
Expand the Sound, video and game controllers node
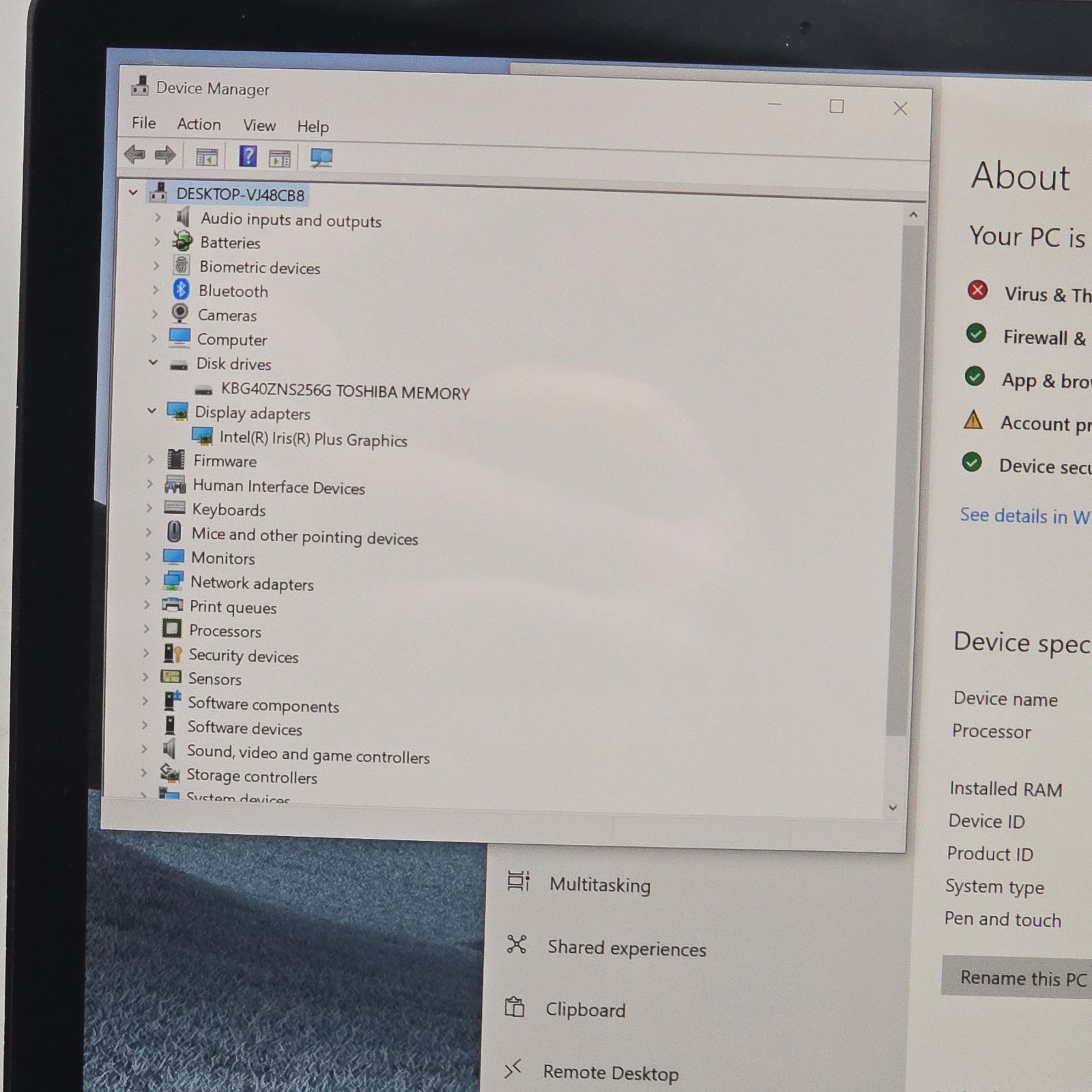tap(144, 749)
